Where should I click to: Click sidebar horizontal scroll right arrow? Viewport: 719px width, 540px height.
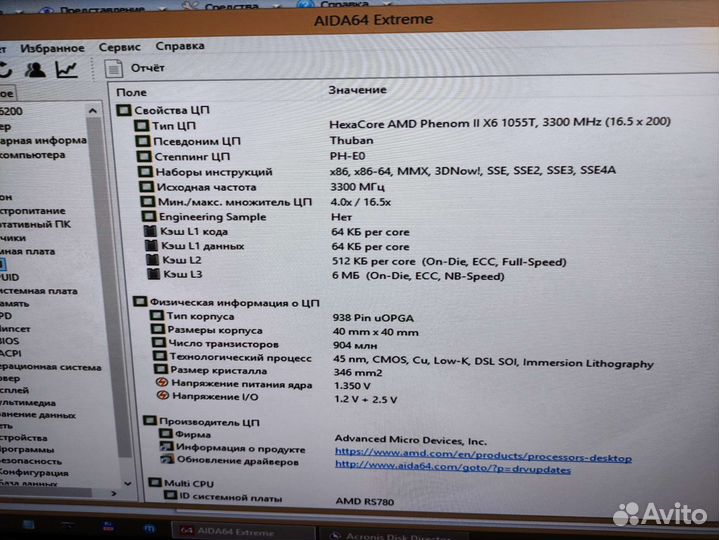point(114,493)
